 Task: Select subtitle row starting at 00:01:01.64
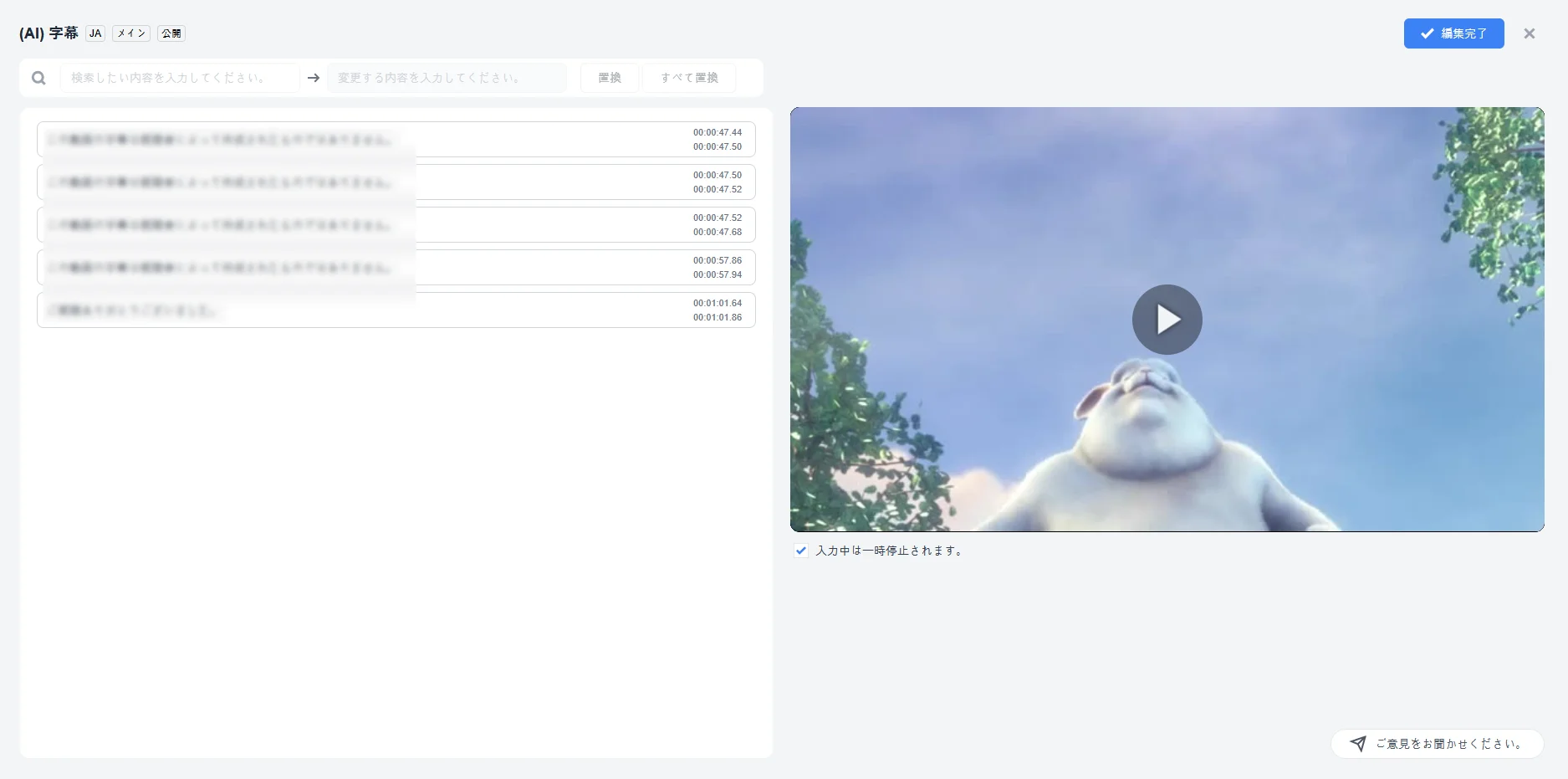coord(396,310)
